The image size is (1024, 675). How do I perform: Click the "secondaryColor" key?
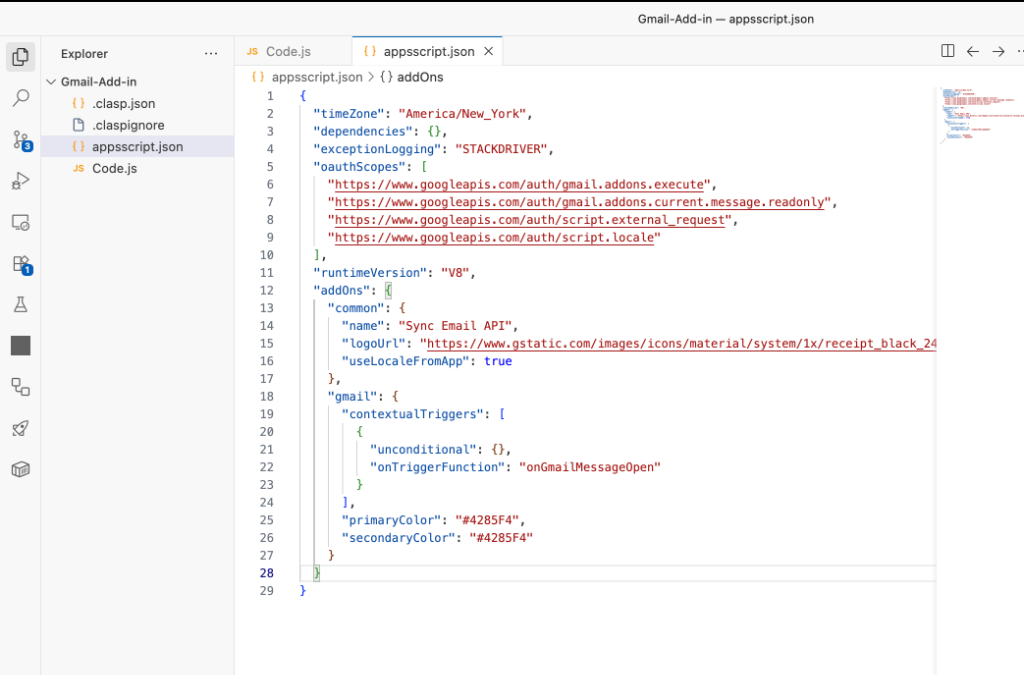tap(398, 538)
